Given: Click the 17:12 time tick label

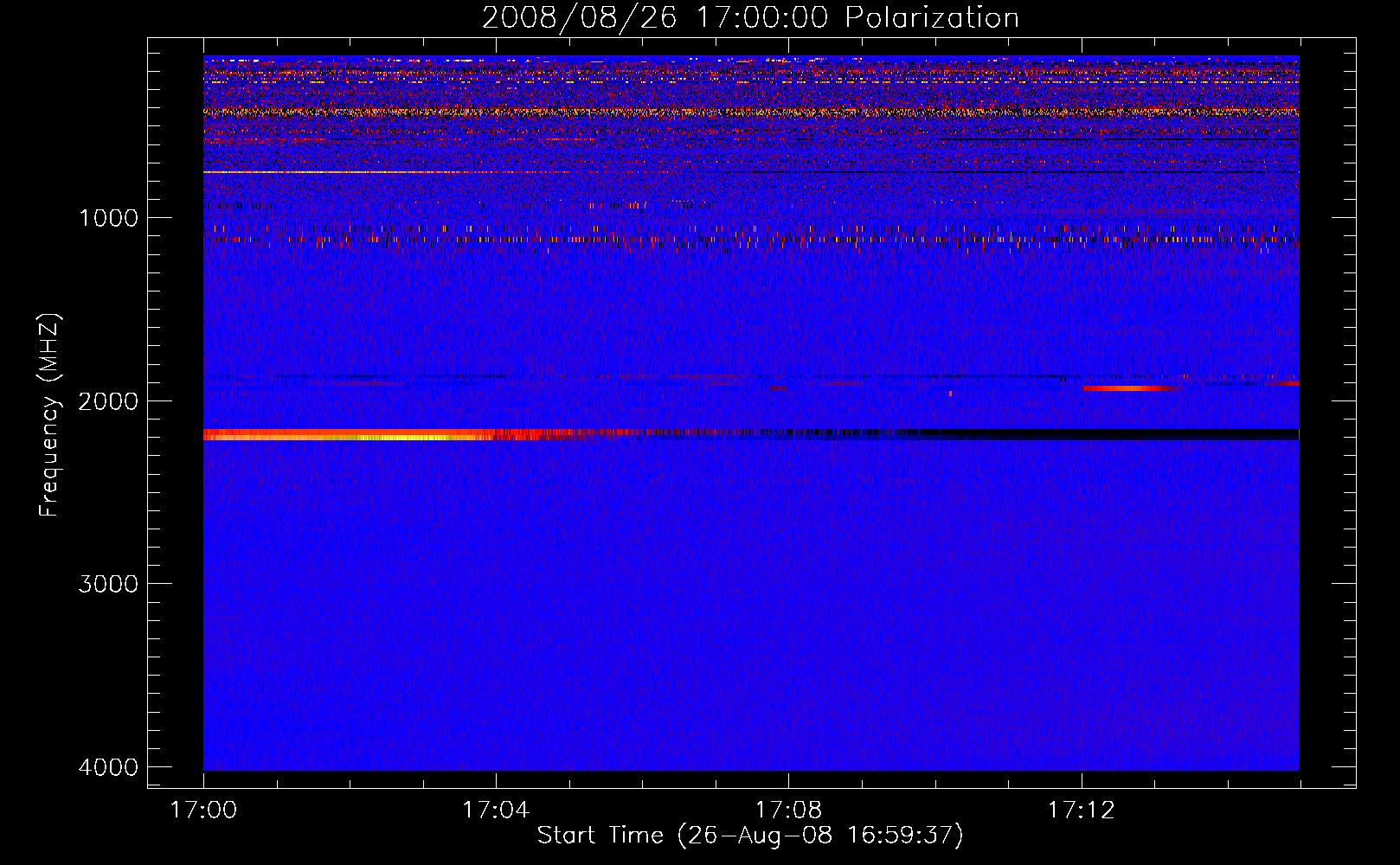Looking at the screenshot, I should tap(1082, 811).
